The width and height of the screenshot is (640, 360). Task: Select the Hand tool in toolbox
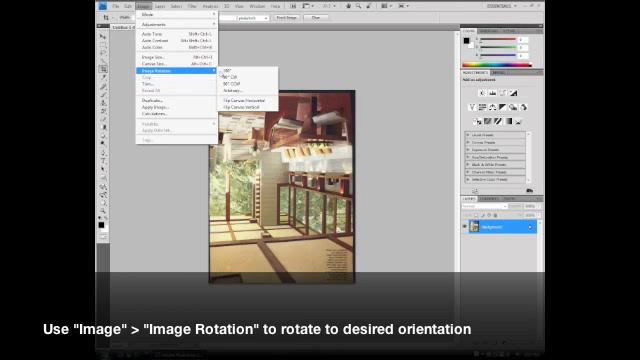(x=103, y=203)
